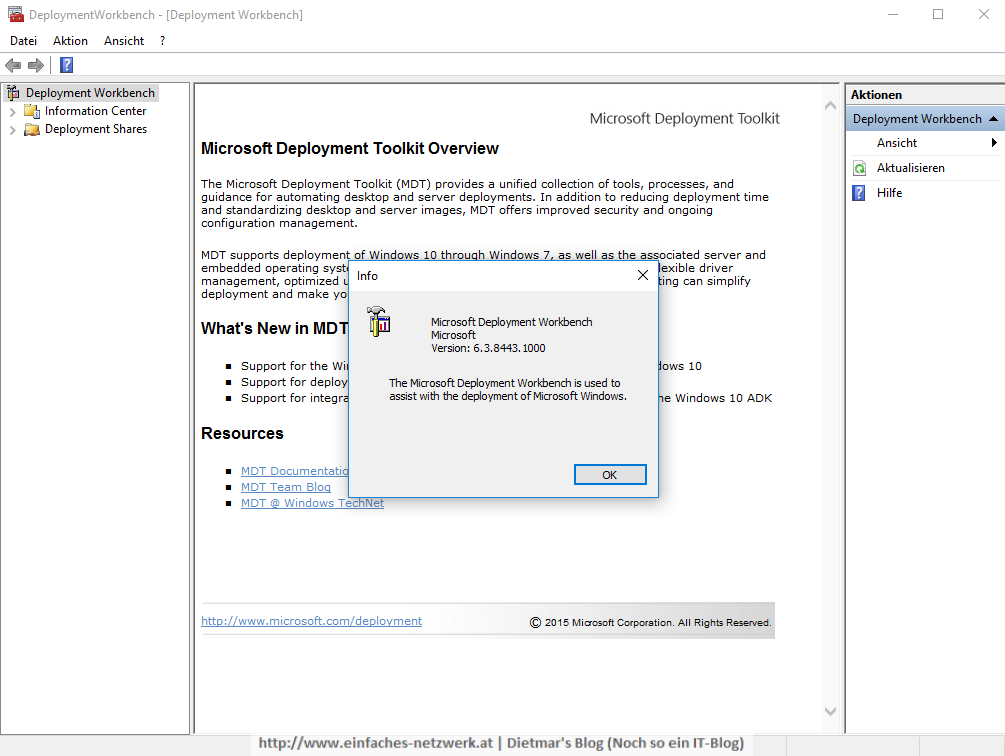Open the MDT Team Blog link
The image size is (1005, 756).
(x=286, y=487)
